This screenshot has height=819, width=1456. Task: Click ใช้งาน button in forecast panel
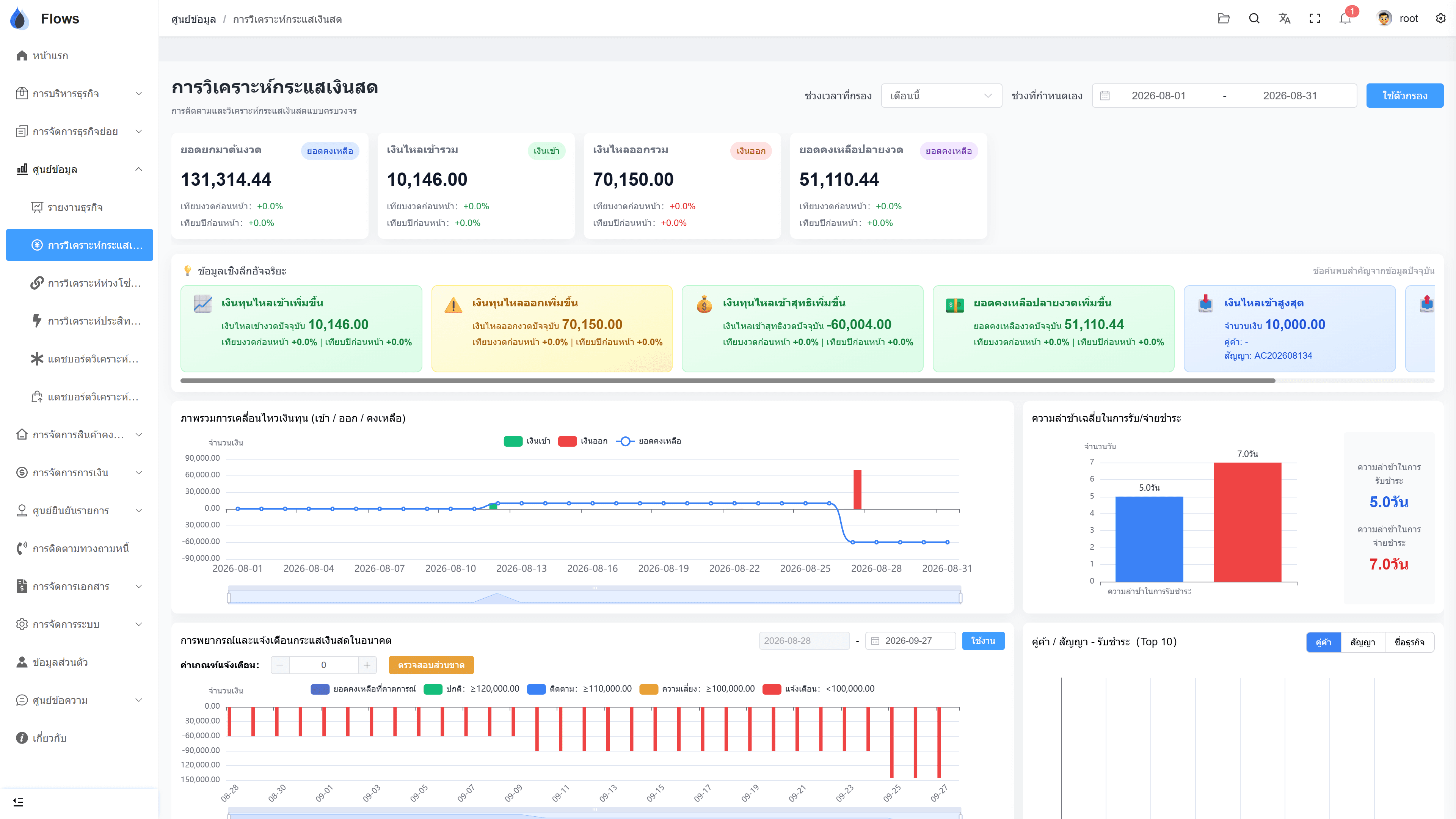983,640
